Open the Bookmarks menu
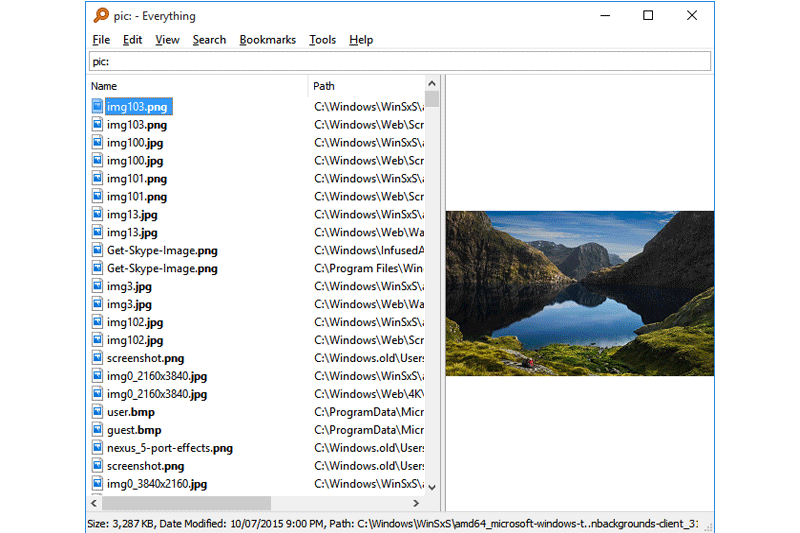This screenshot has height=533, width=800. [267, 40]
